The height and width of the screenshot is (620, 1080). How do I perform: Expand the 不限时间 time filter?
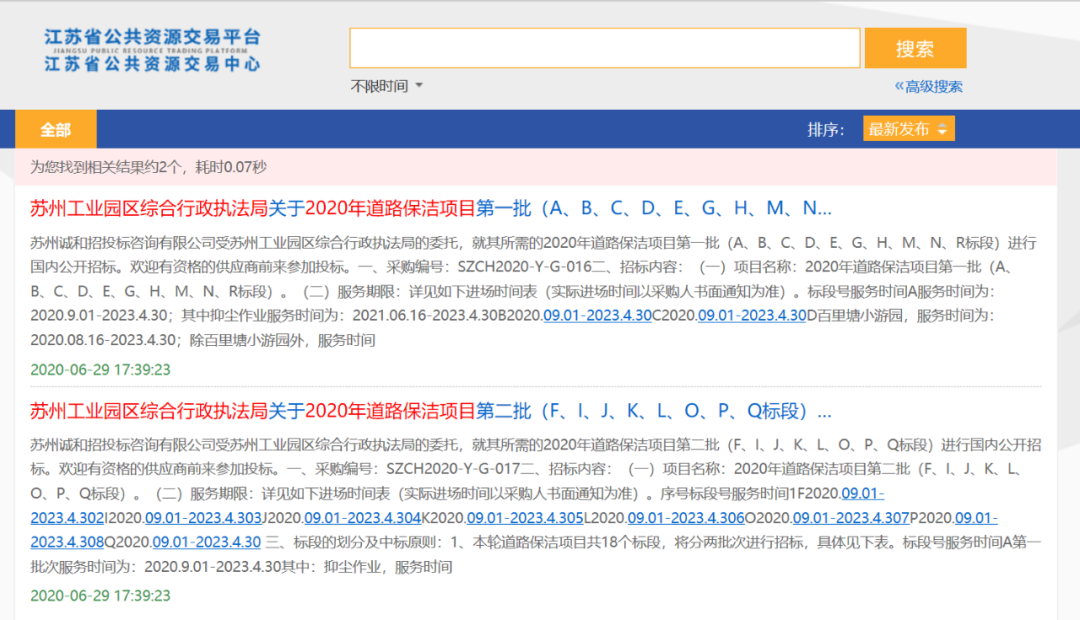click(386, 86)
